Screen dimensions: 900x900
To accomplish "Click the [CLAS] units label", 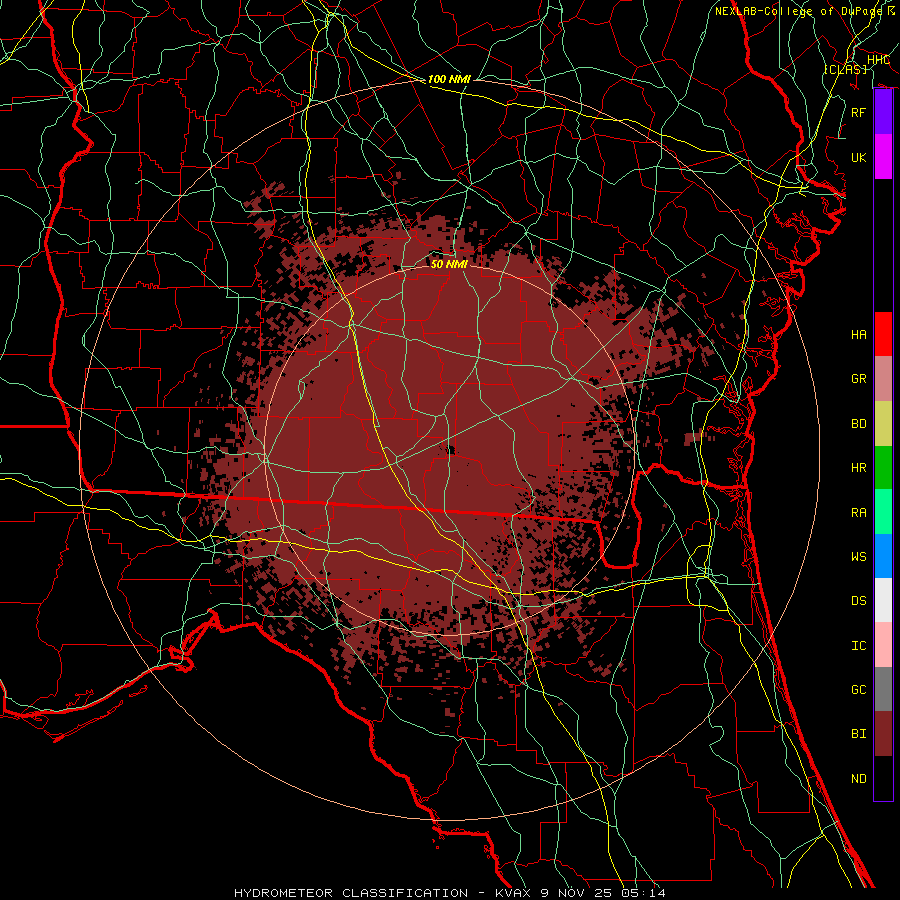I will tap(845, 69).
